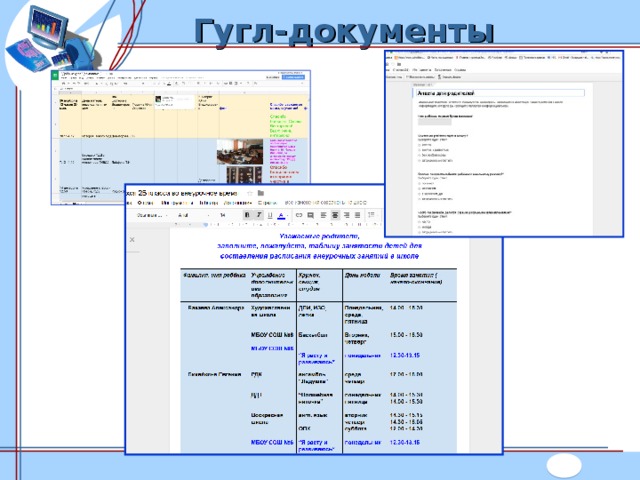Select the first radio option of the last choice question
640x480 pixels.
(x=420, y=222)
